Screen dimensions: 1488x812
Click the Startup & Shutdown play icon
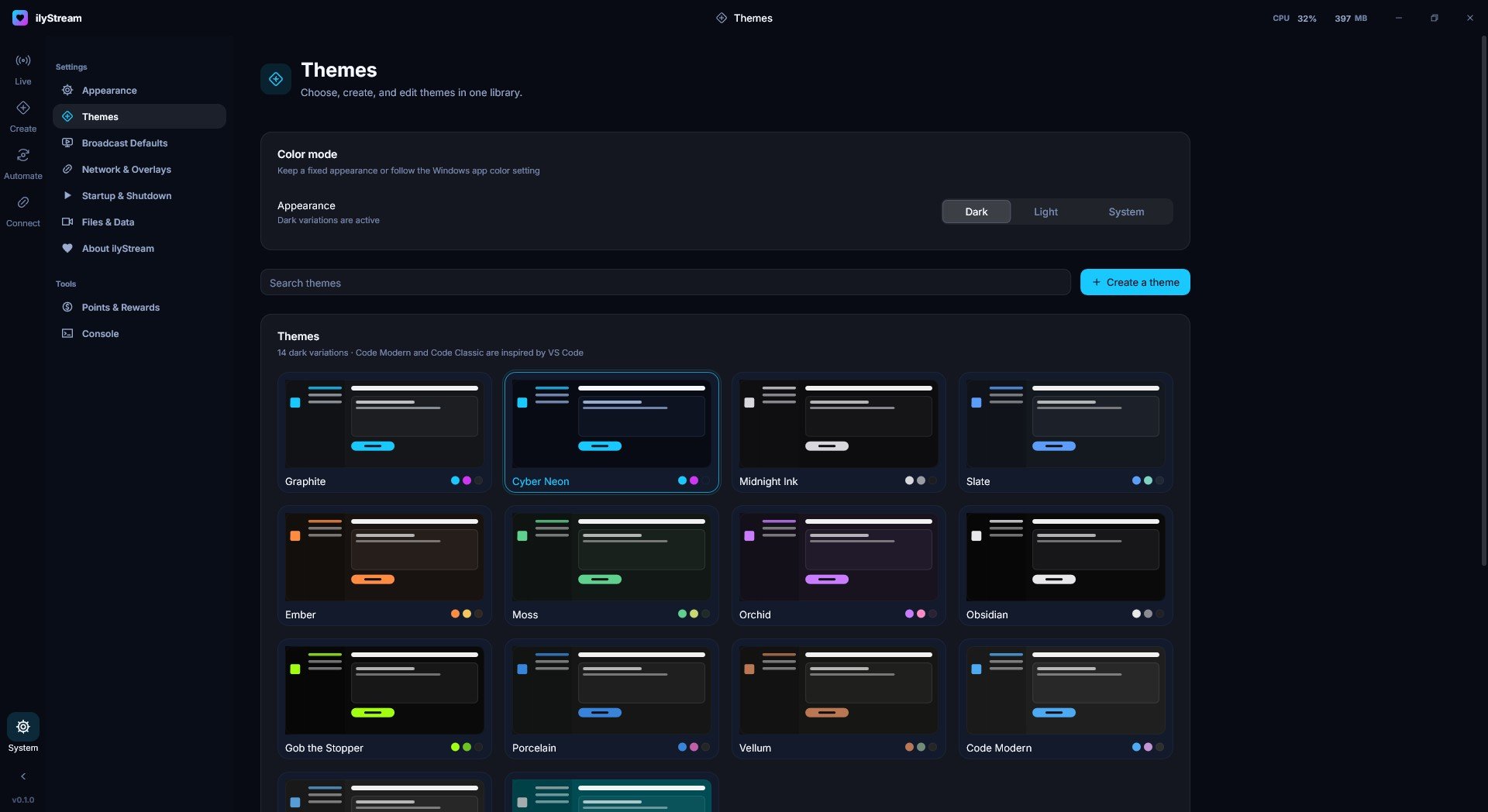(x=67, y=195)
